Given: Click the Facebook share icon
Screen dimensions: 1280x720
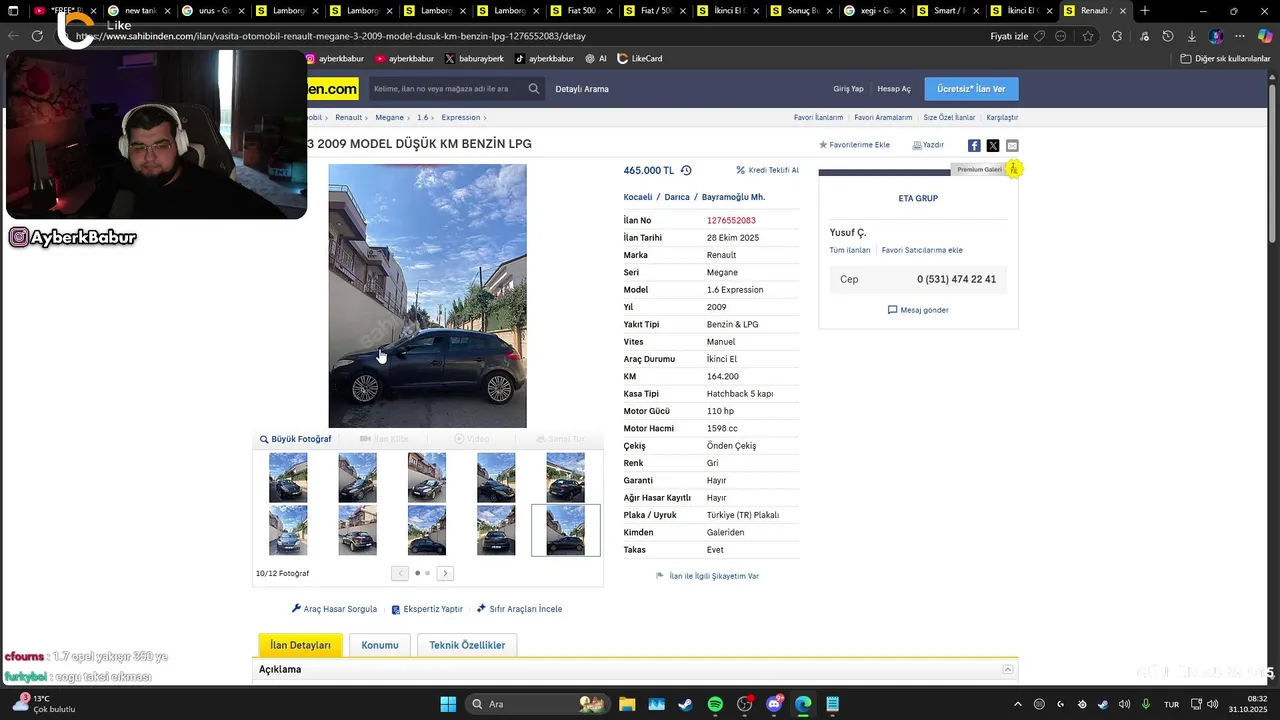Looking at the screenshot, I should coord(974,145).
